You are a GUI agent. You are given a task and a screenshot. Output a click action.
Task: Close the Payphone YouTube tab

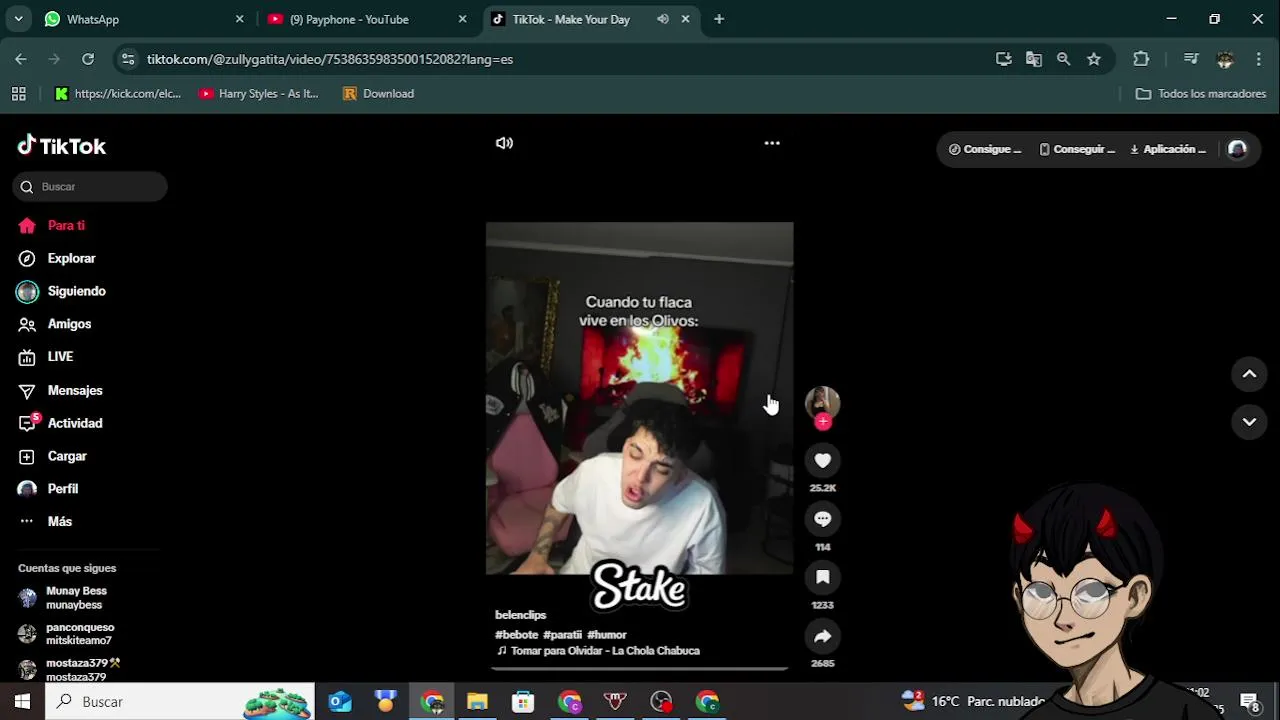(462, 19)
